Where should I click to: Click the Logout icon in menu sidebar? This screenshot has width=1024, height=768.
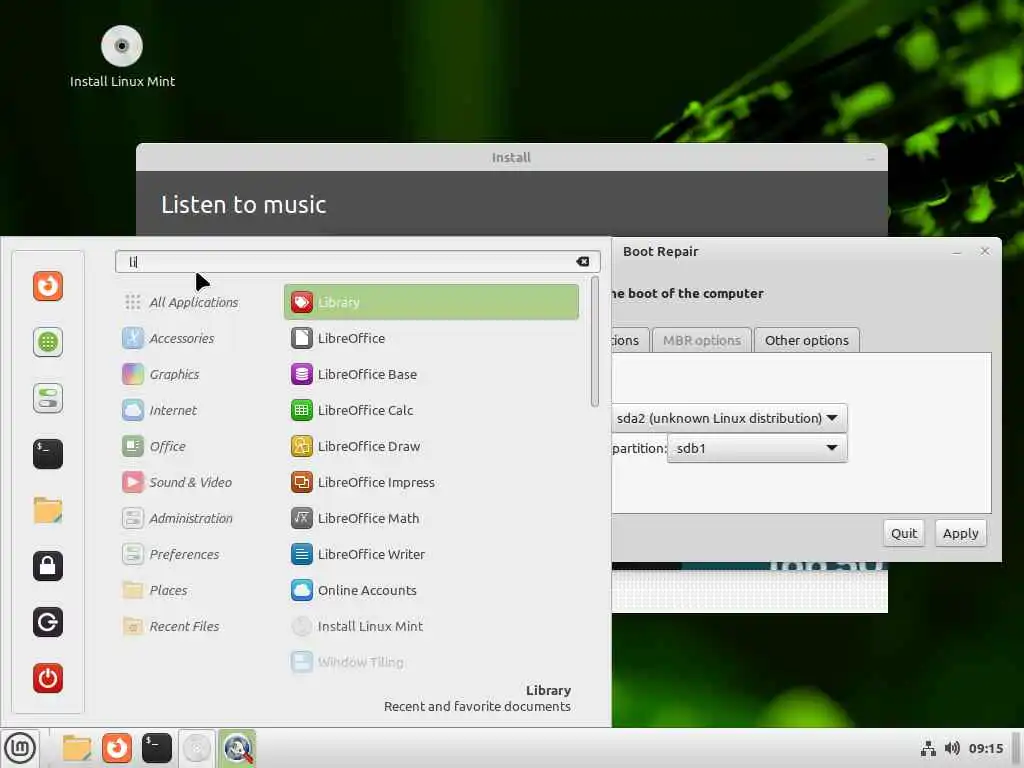48,622
